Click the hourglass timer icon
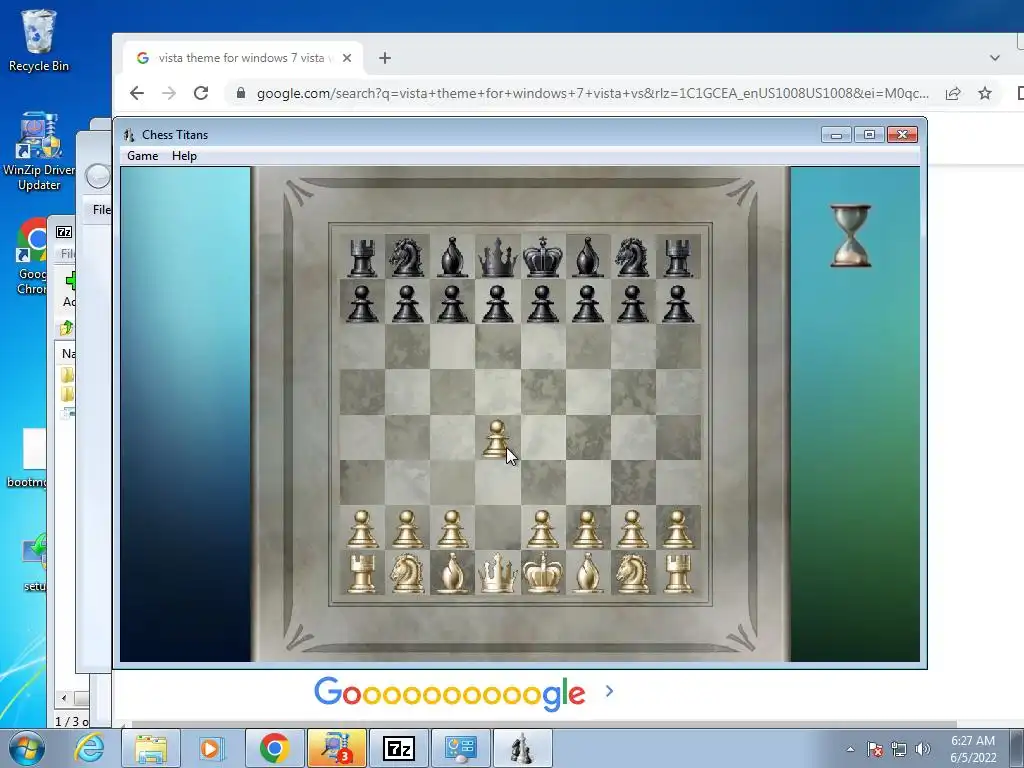Image resolution: width=1024 pixels, height=768 pixels. coord(850,236)
